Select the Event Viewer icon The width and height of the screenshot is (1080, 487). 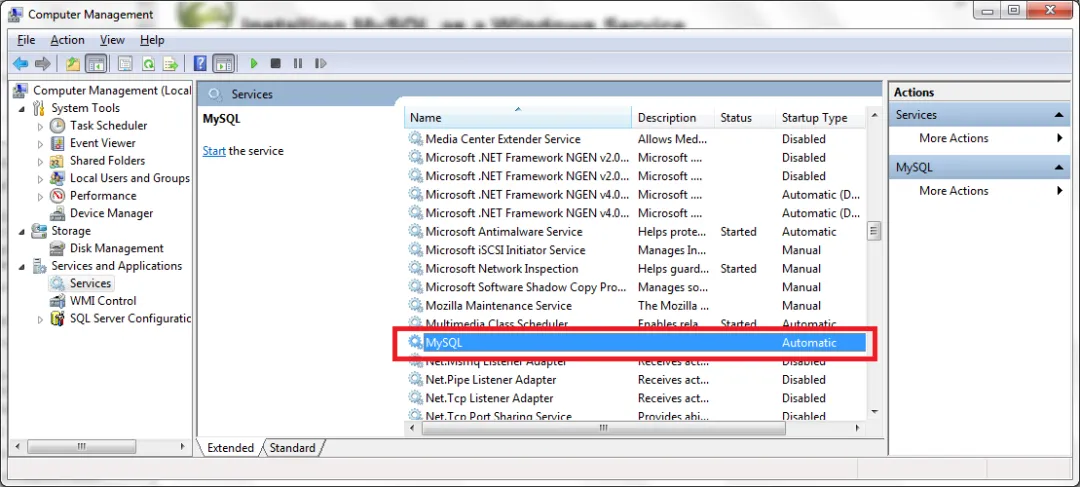point(58,143)
